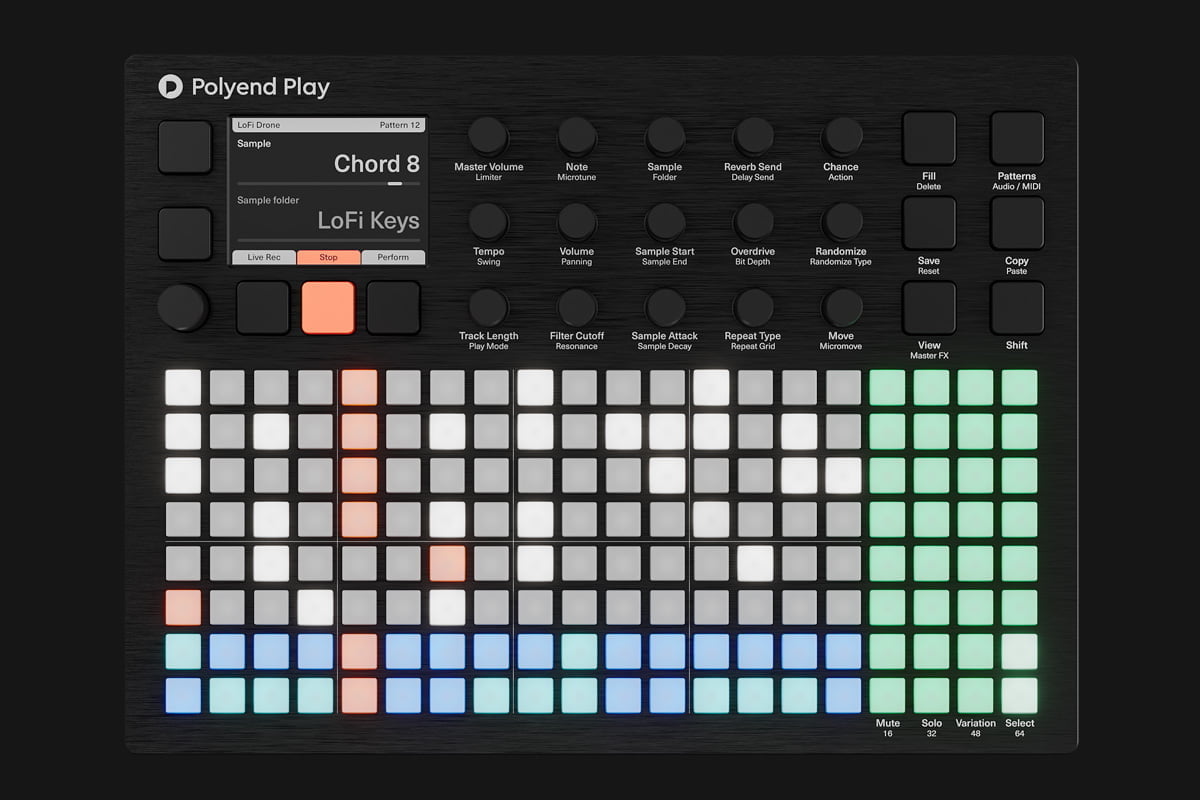Click the Move / Micromove knob
The width and height of the screenshot is (1200, 800).
pyautogui.click(x=842, y=307)
